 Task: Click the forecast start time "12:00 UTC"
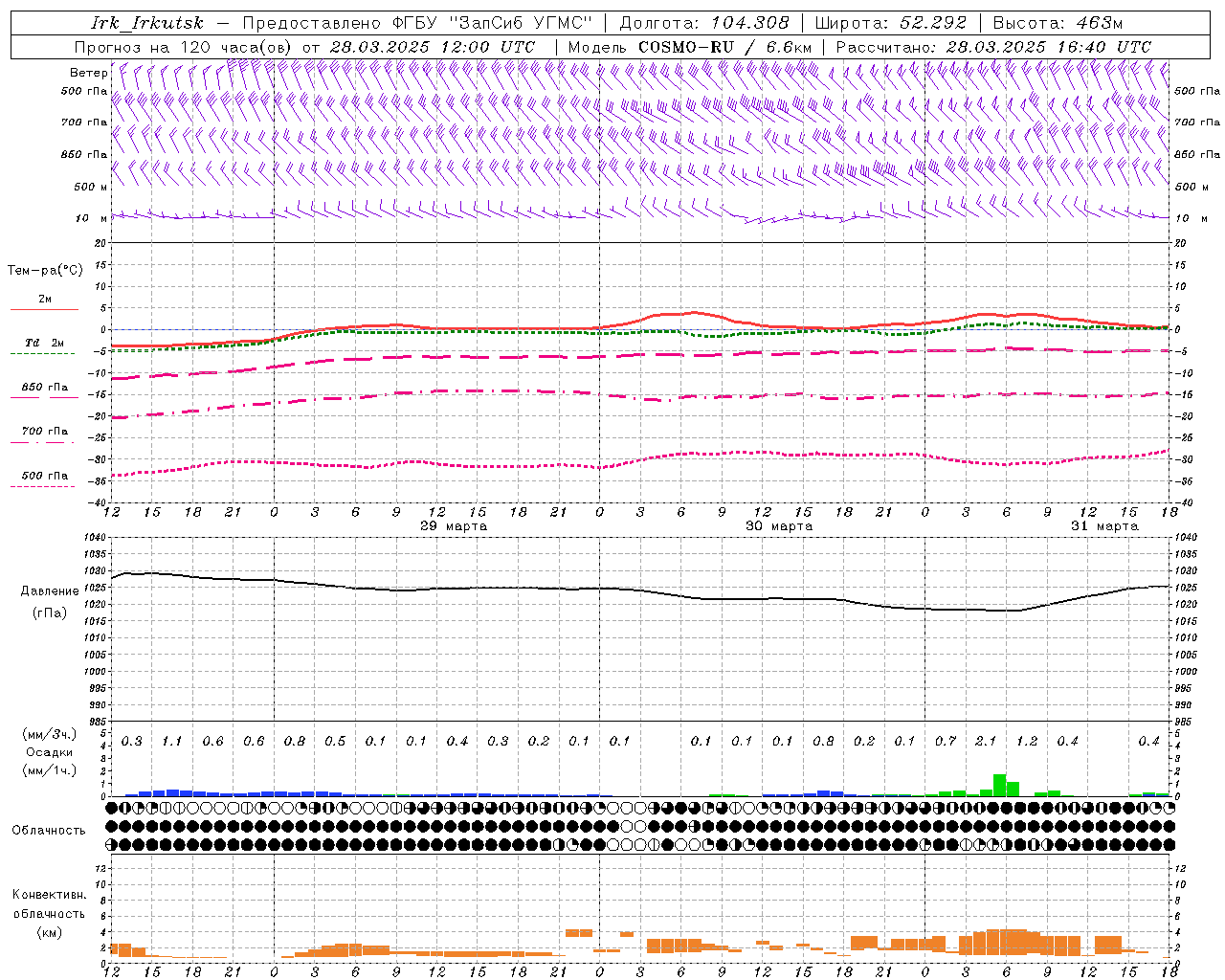pyautogui.click(x=488, y=46)
